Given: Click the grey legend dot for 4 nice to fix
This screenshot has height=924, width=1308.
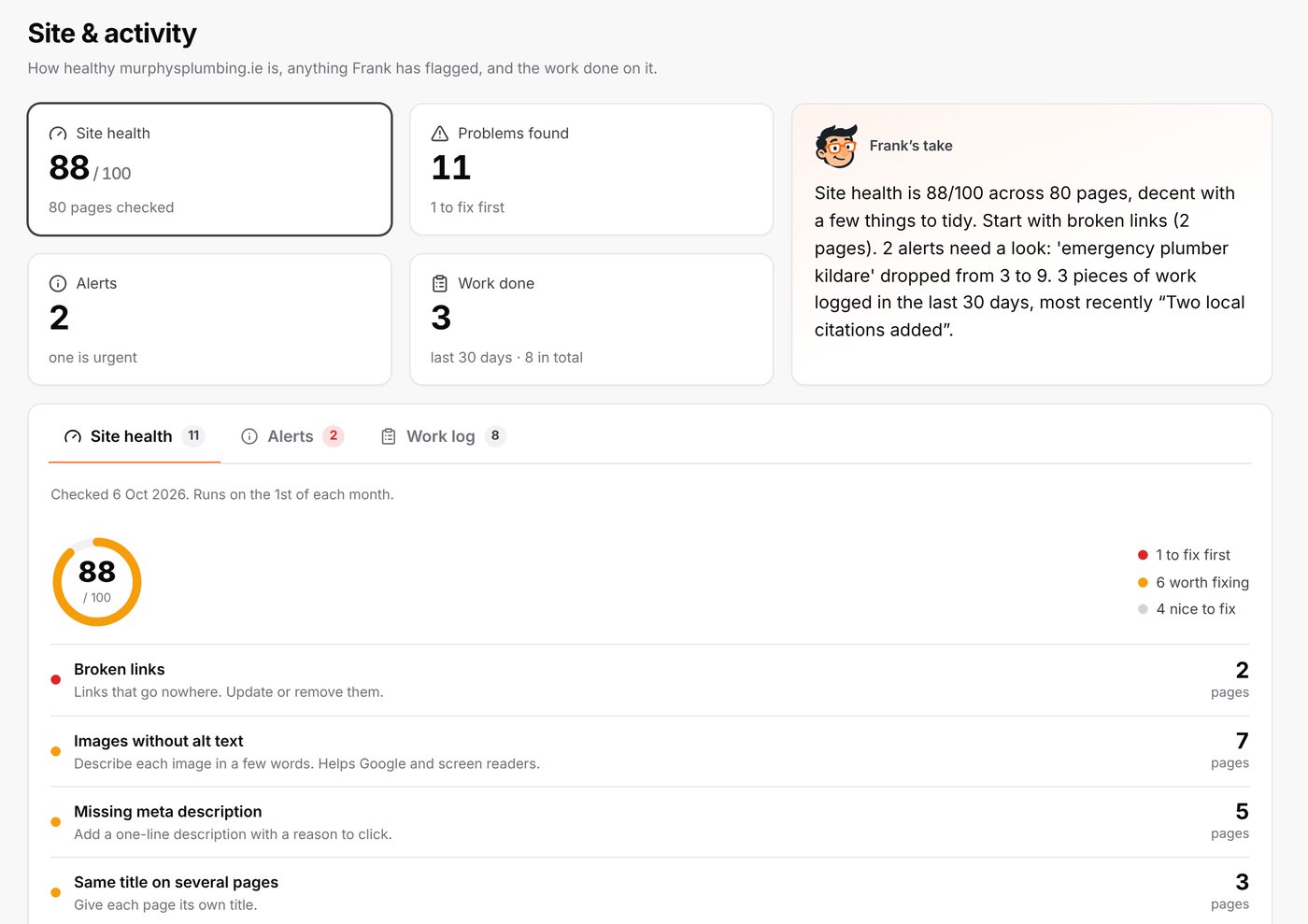Looking at the screenshot, I should click(1143, 609).
